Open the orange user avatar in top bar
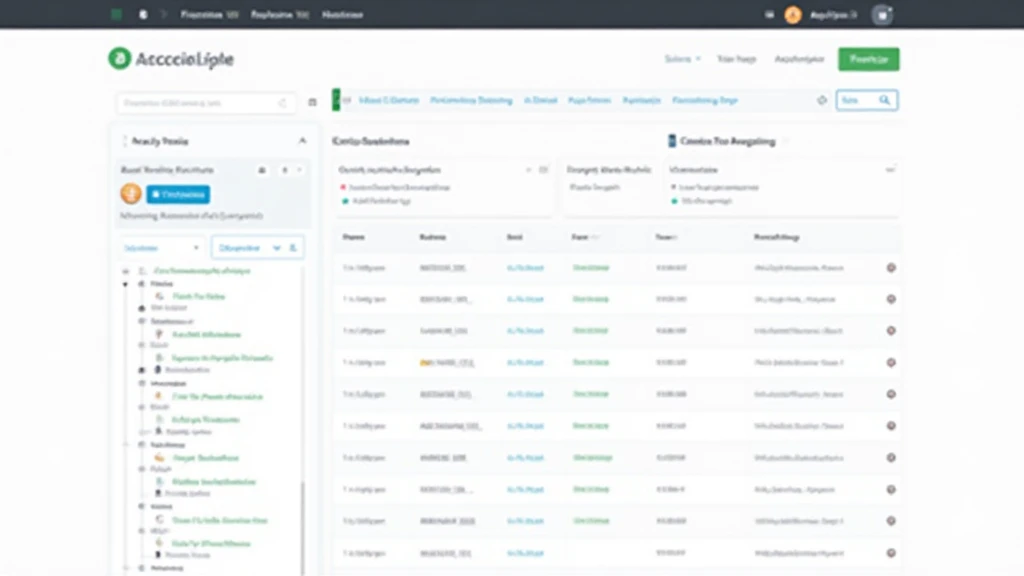Screen dimensions: 1024x576 tap(793, 15)
